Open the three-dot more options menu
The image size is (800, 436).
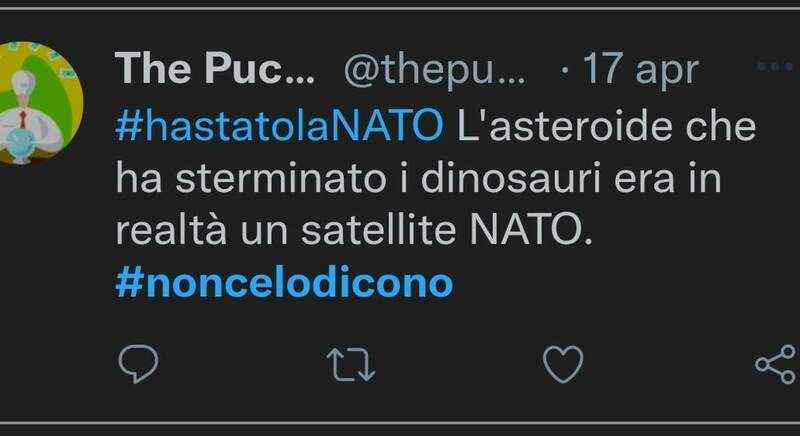pos(775,68)
